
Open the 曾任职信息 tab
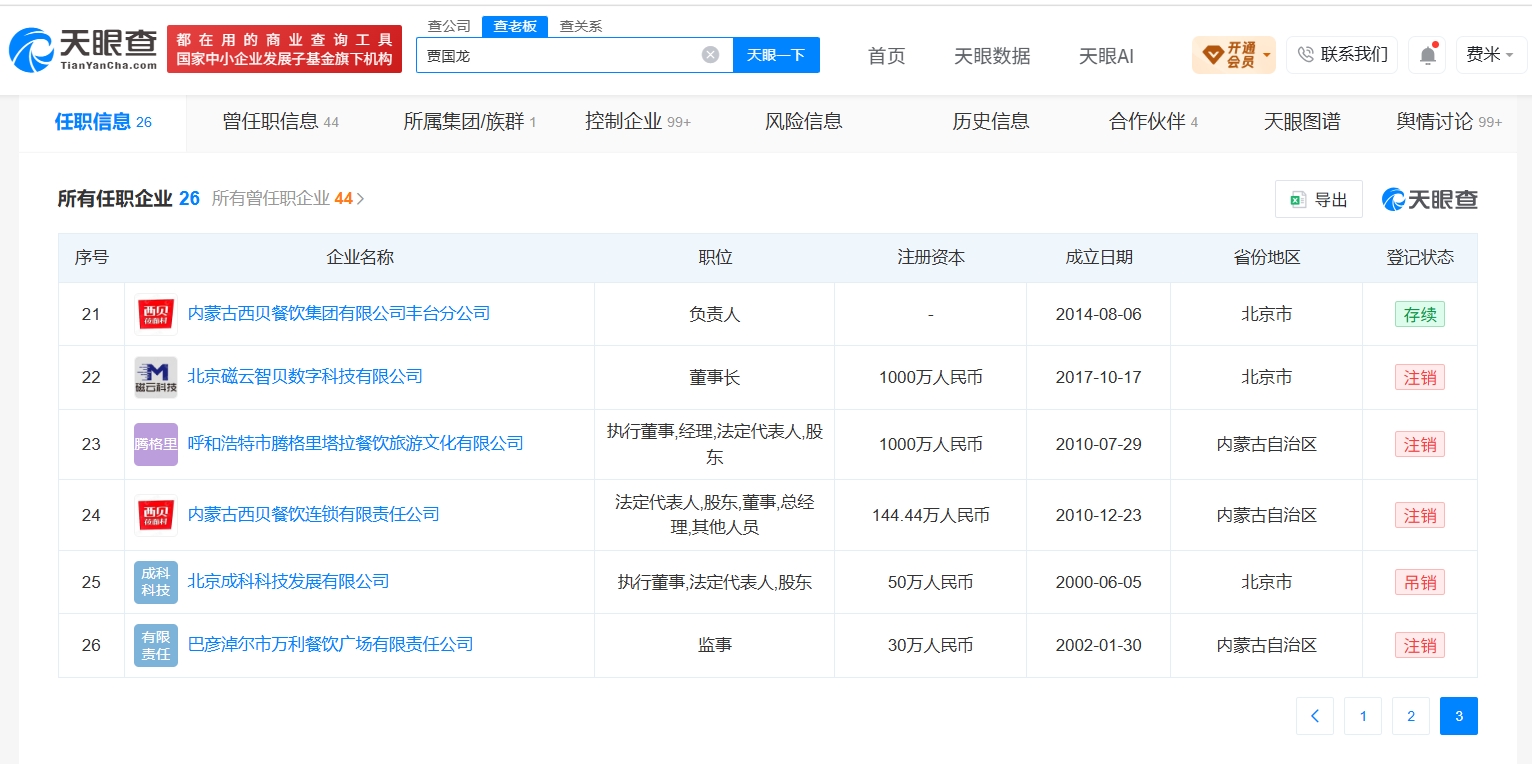(281, 122)
